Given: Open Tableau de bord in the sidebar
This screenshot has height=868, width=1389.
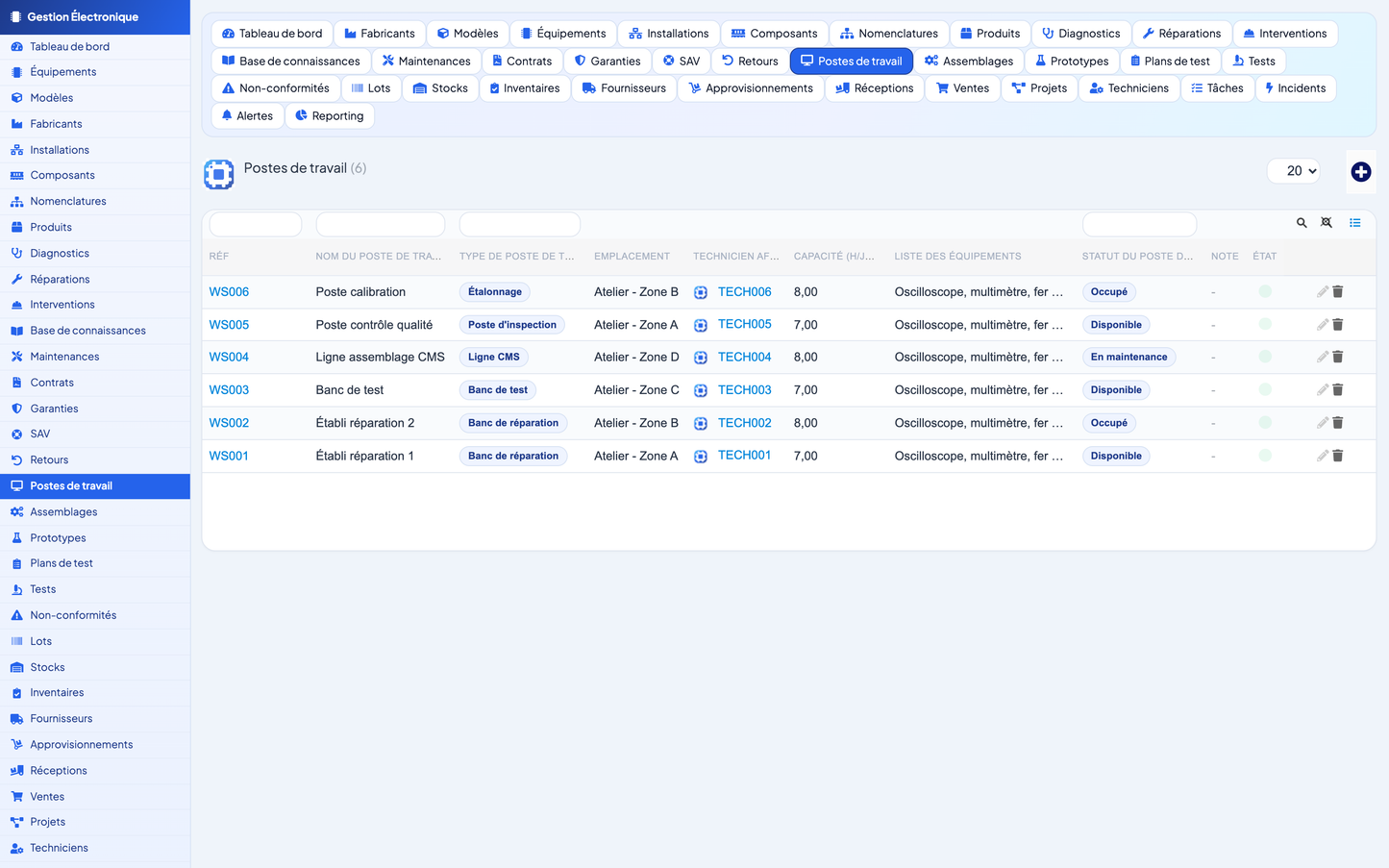Looking at the screenshot, I should (x=95, y=46).
